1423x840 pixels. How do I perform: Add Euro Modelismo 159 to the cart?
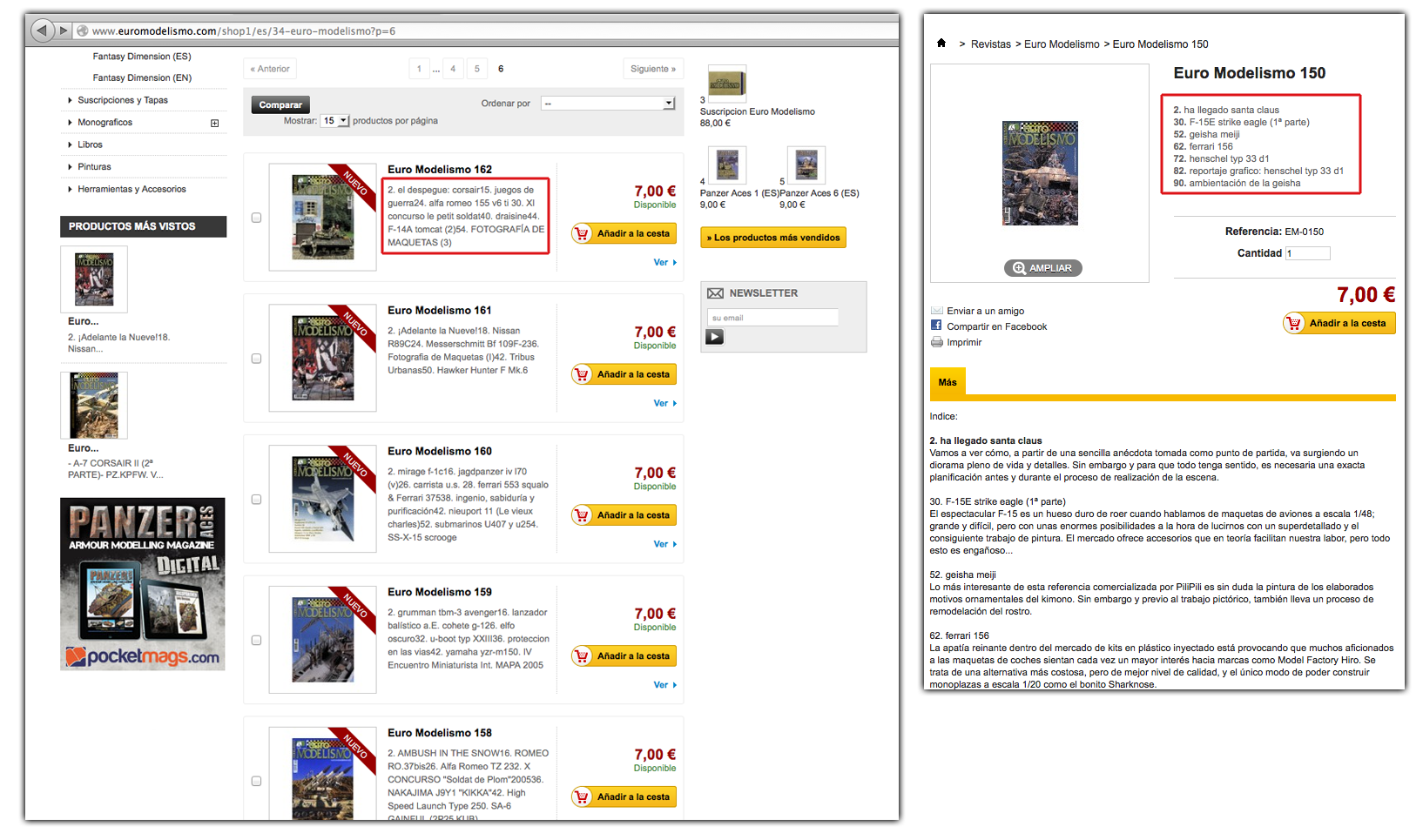tap(624, 656)
